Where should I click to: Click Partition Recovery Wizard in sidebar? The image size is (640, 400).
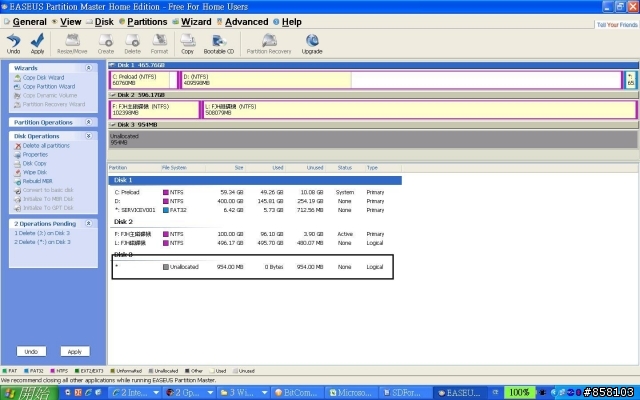[50, 104]
